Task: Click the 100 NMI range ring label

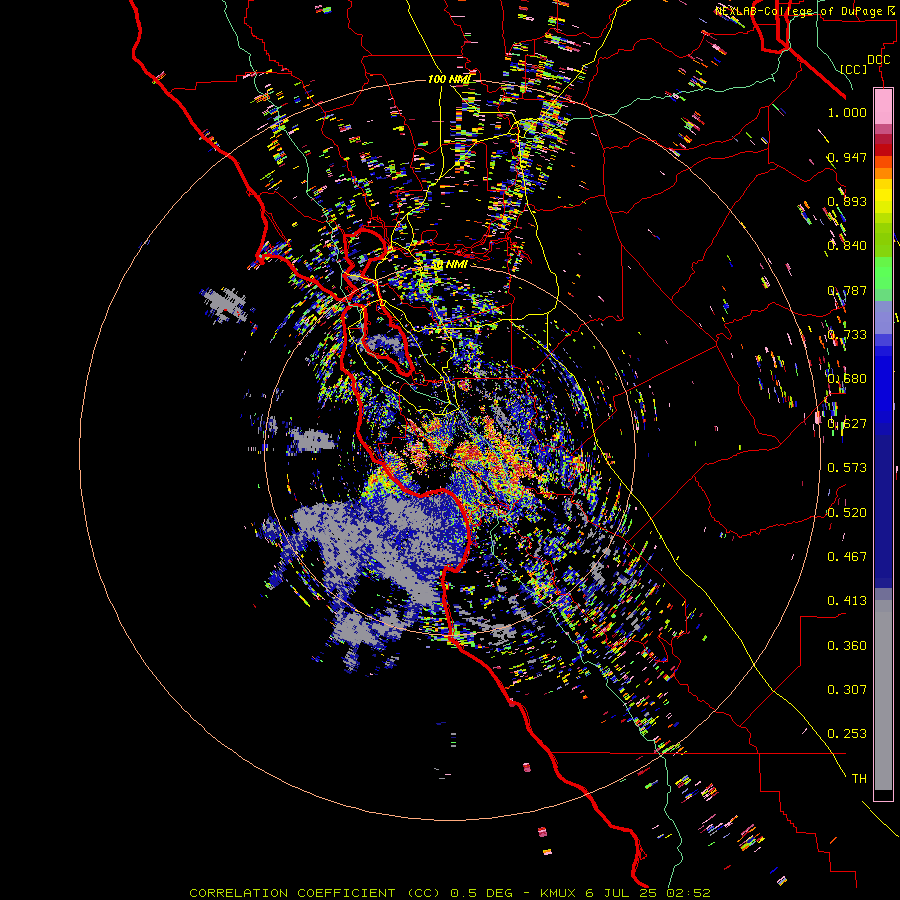Action: point(448,79)
